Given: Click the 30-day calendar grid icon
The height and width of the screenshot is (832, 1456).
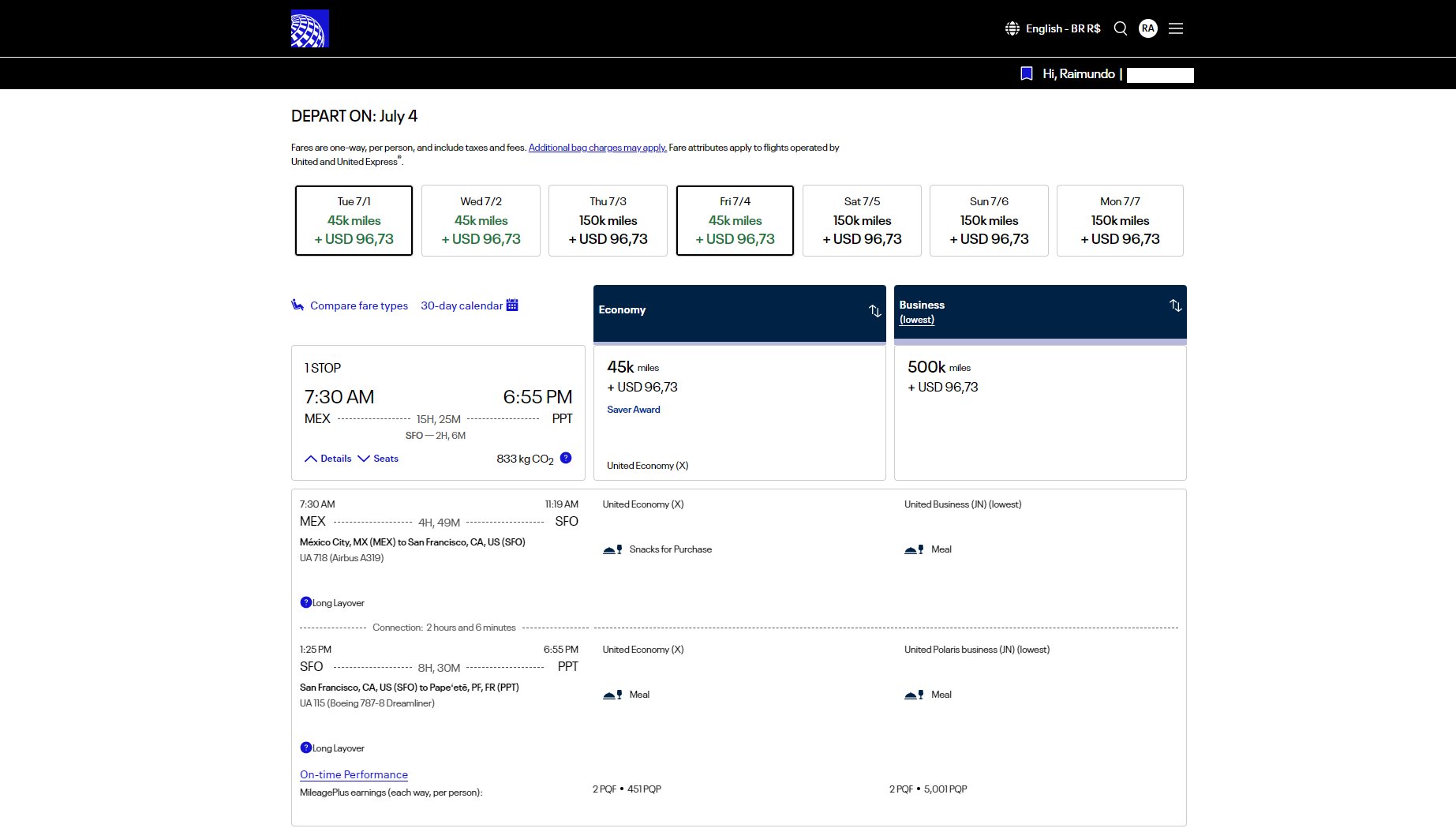Looking at the screenshot, I should 512,305.
